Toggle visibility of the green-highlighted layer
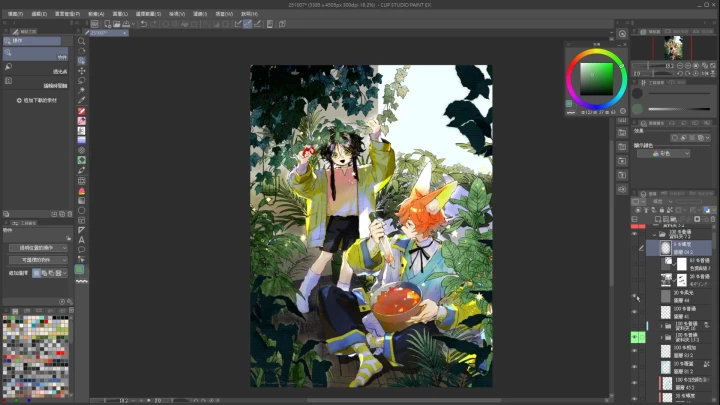The image size is (720, 405). pyautogui.click(x=634, y=338)
